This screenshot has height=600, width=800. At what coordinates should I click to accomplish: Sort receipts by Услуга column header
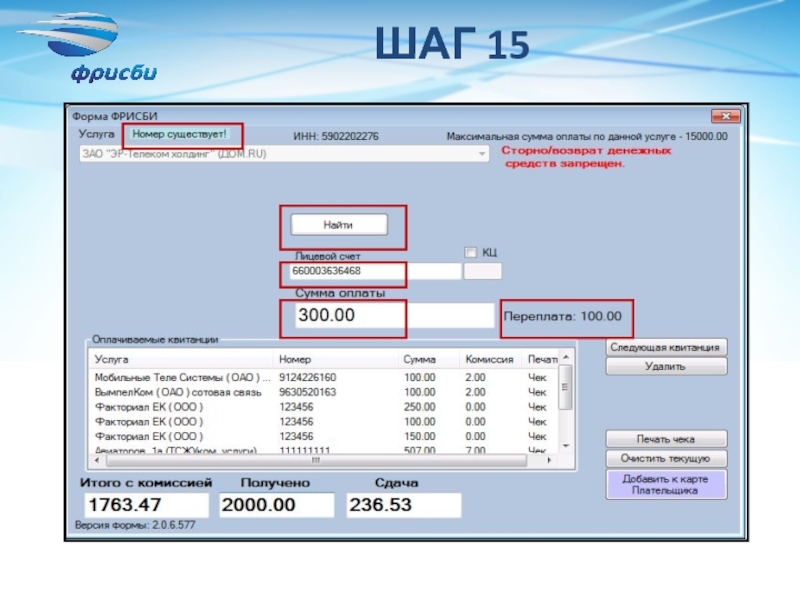click(181, 359)
